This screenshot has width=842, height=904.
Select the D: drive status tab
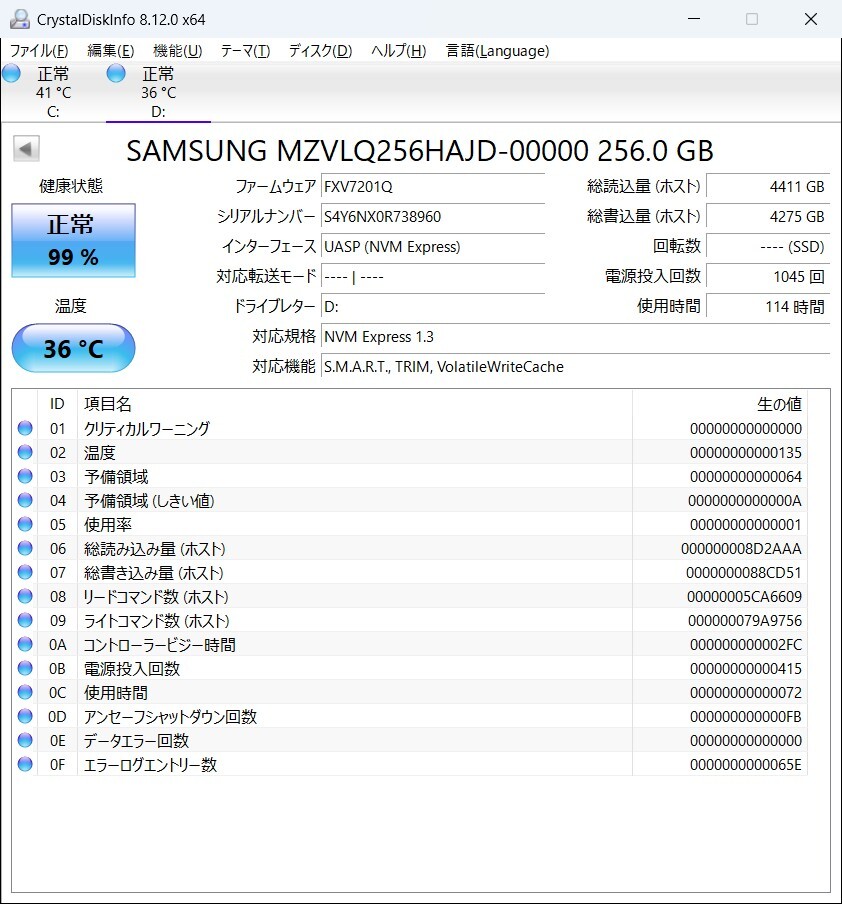point(145,92)
